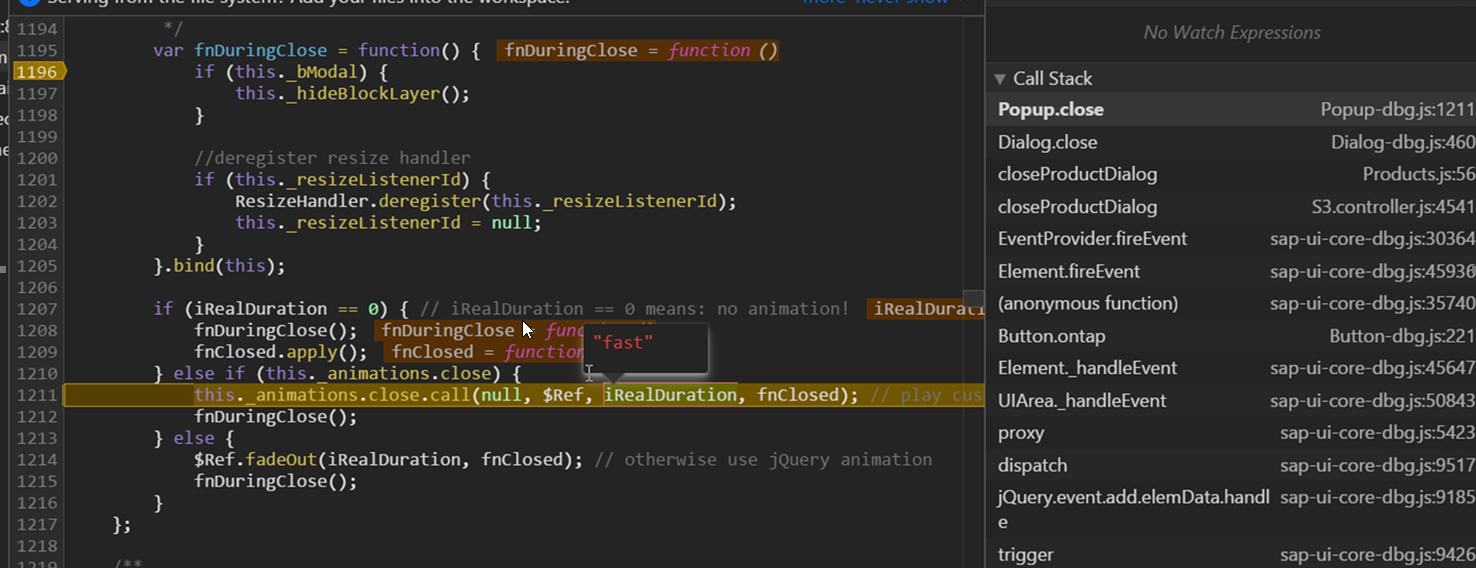The width and height of the screenshot is (1476, 568).
Task: Click line number 1211 in the gutter
Action: point(37,394)
